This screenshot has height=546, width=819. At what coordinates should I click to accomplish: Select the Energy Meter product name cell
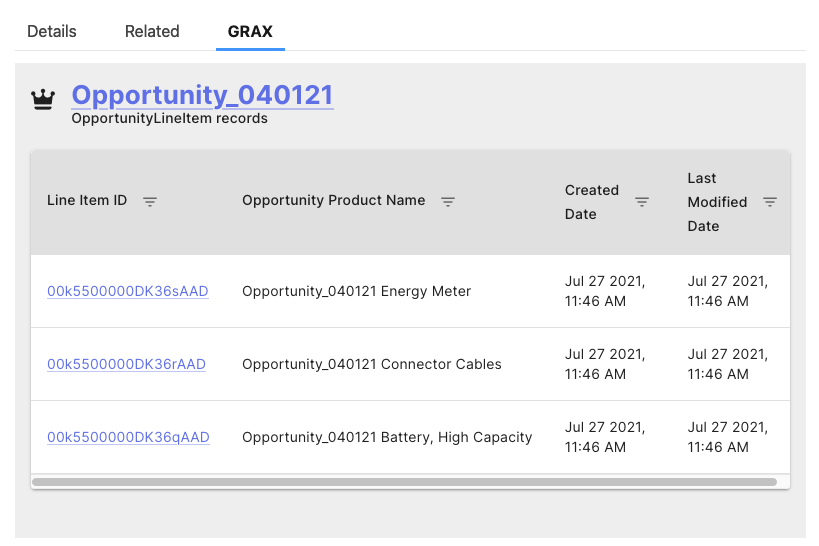[356, 291]
